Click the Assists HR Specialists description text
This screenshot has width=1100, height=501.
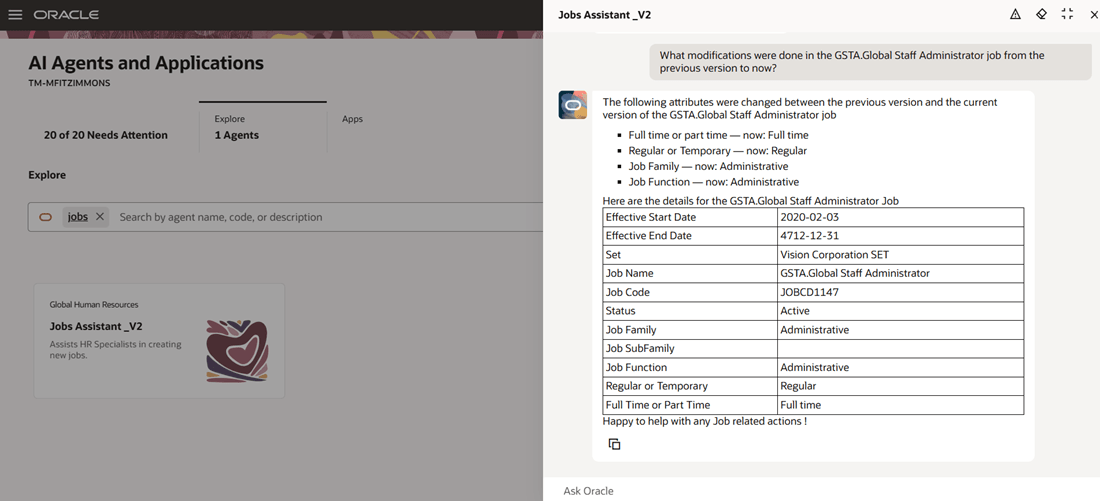coord(116,349)
